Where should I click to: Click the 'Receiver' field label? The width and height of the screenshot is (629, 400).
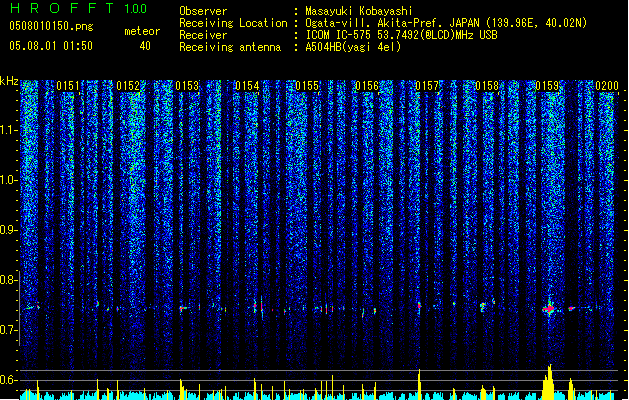tap(203, 35)
